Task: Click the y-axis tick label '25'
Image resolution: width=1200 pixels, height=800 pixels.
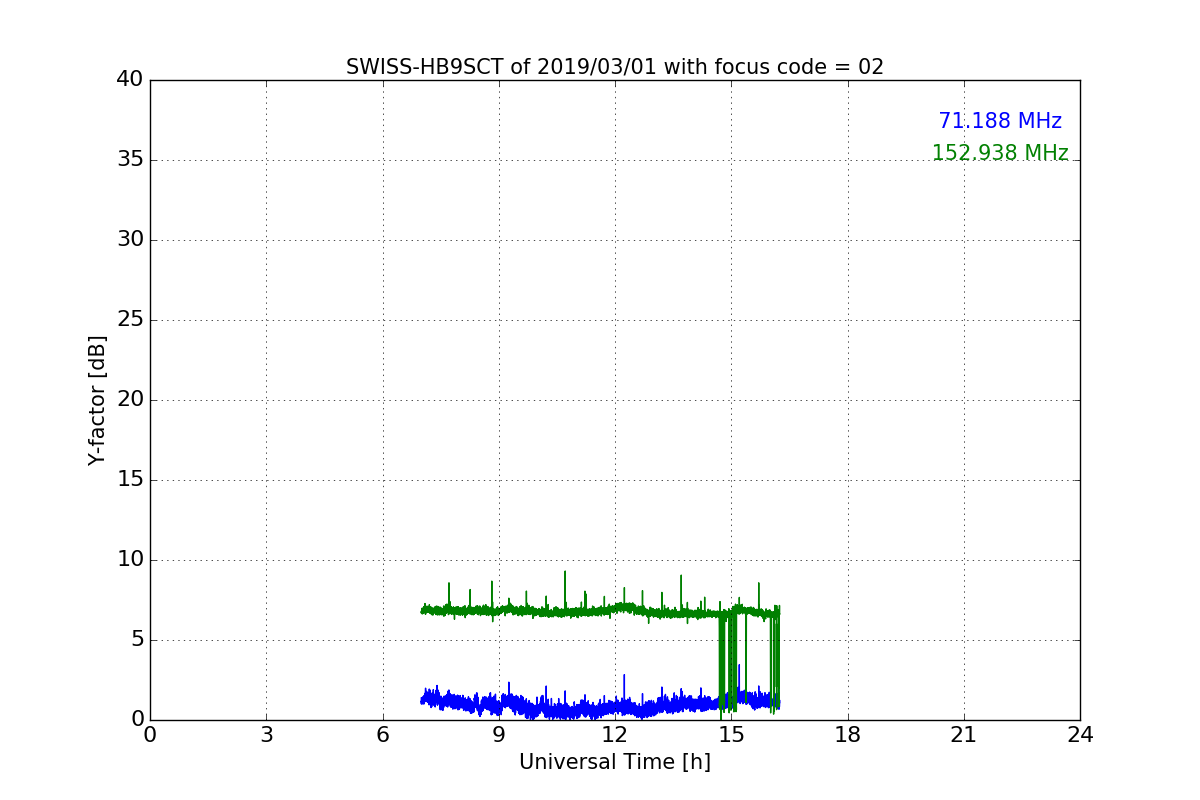Action: click(130, 320)
